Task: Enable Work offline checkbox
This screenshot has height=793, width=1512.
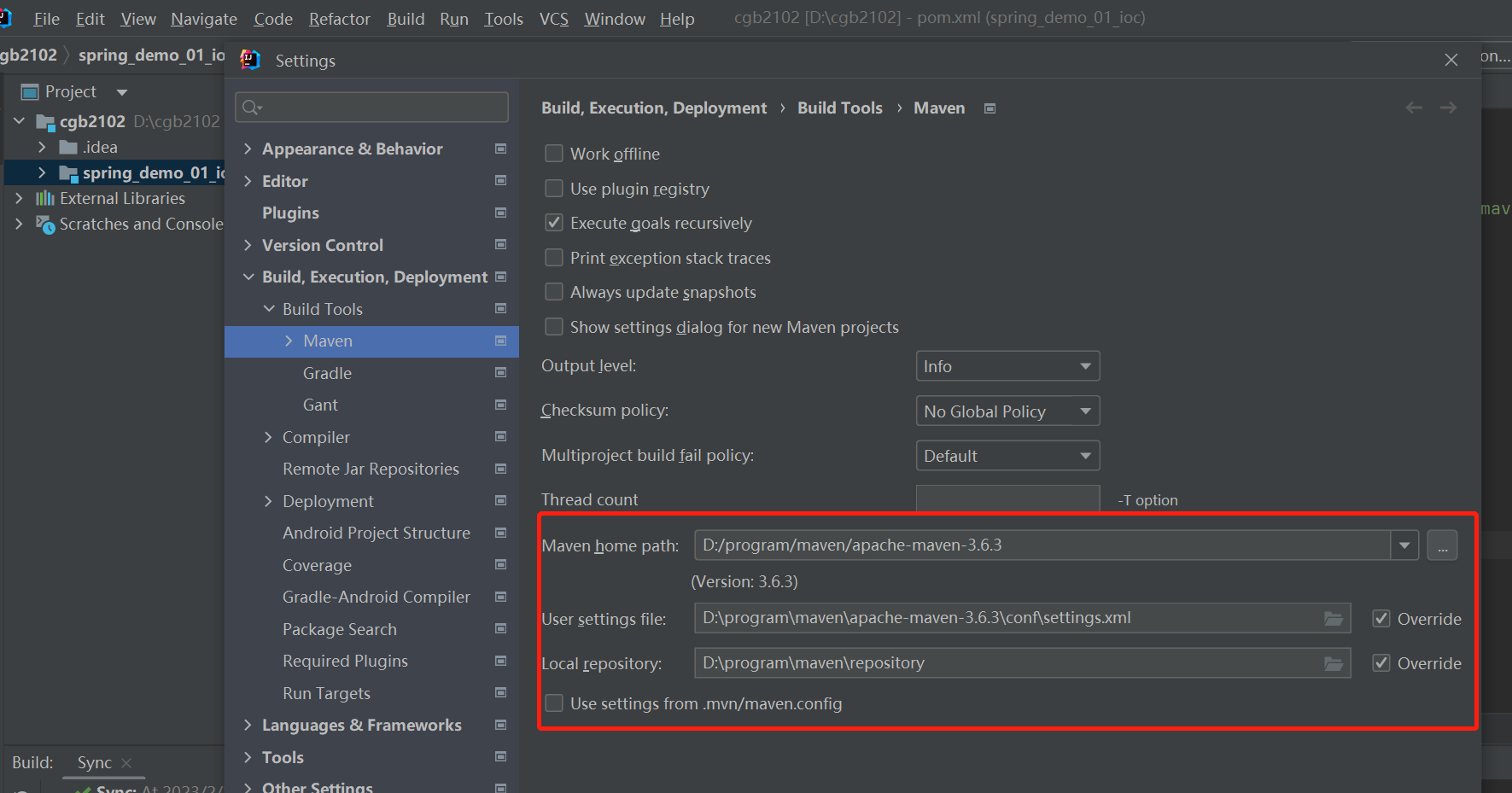Action: tap(554, 154)
